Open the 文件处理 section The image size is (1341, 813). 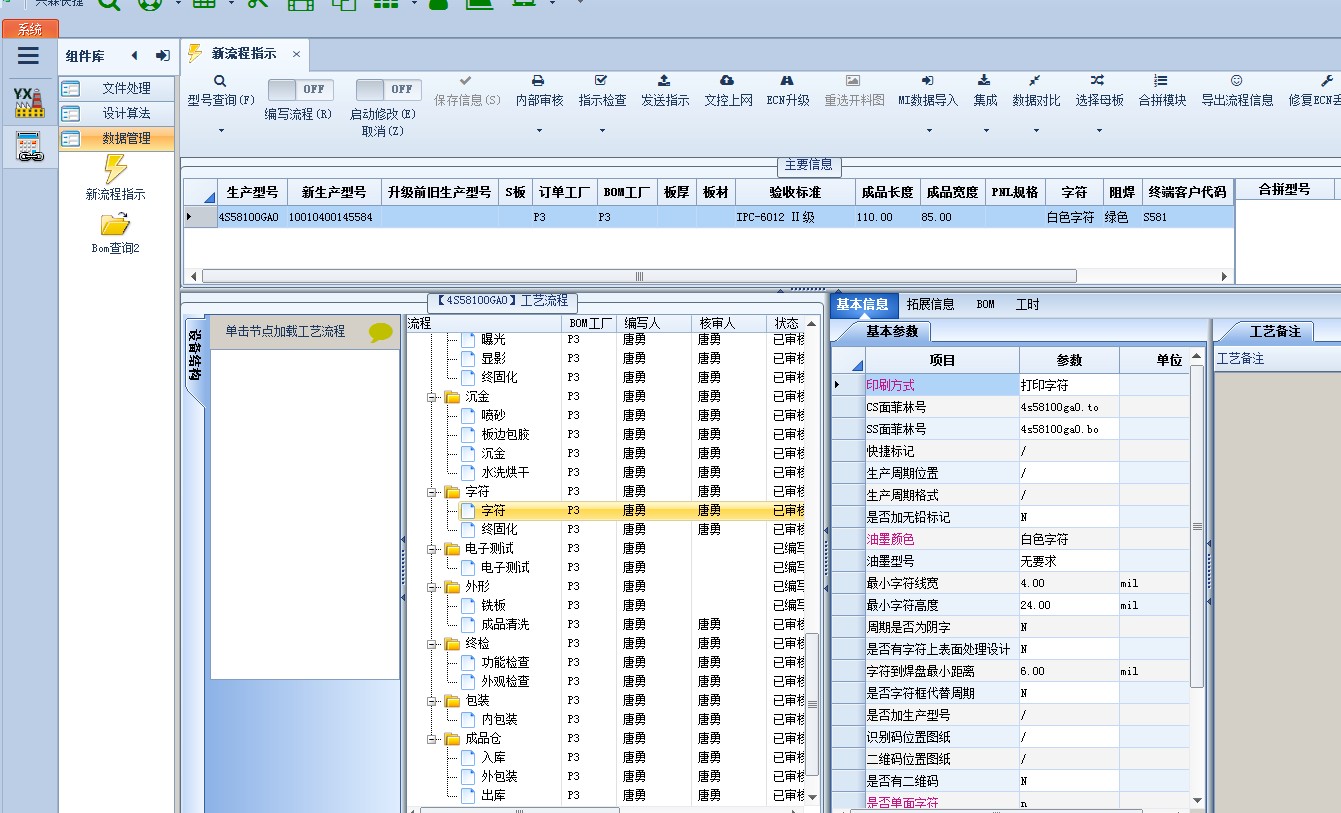(x=116, y=89)
